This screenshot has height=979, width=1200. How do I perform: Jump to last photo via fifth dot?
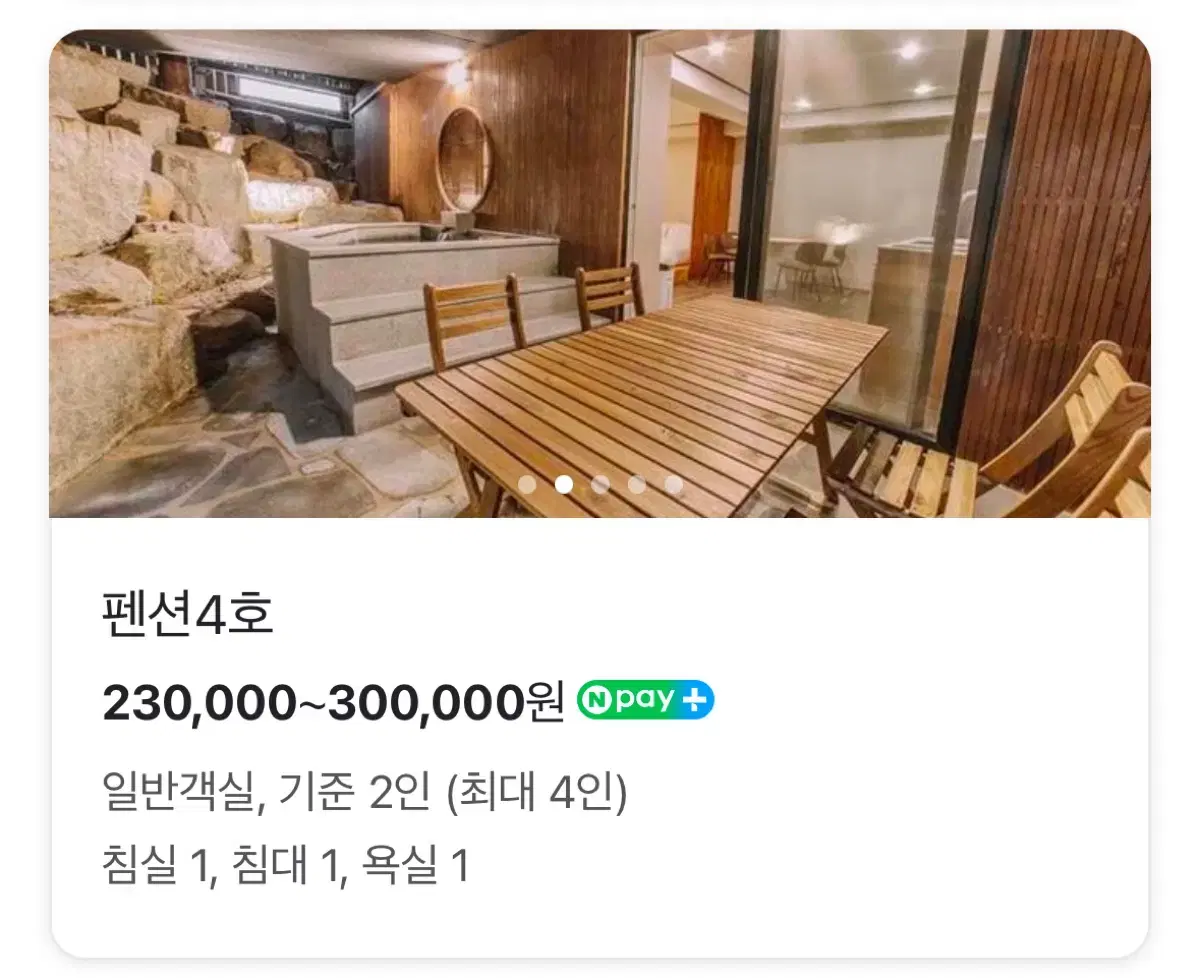[x=674, y=485]
